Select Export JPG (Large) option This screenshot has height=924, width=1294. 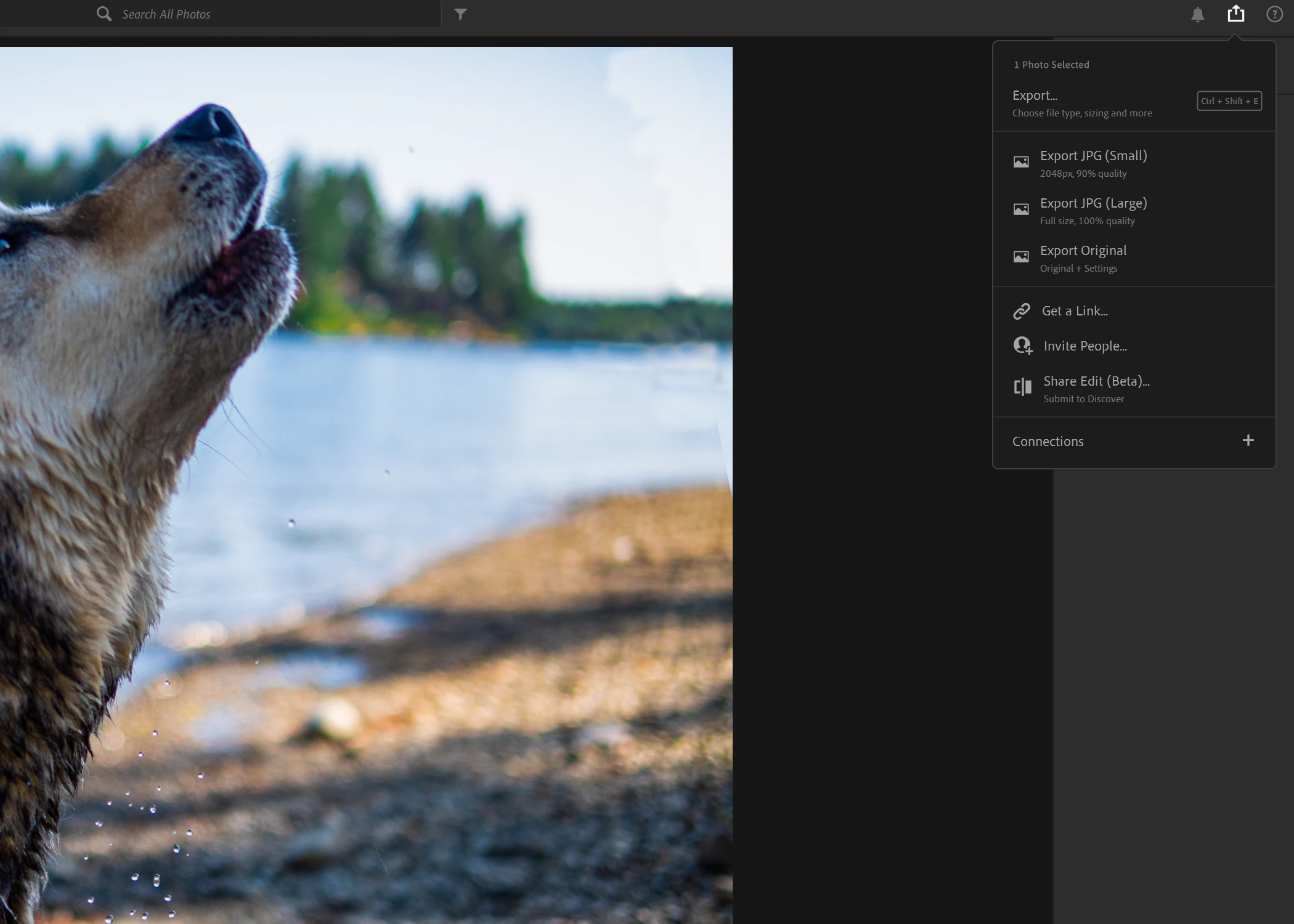click(1093, 204)
